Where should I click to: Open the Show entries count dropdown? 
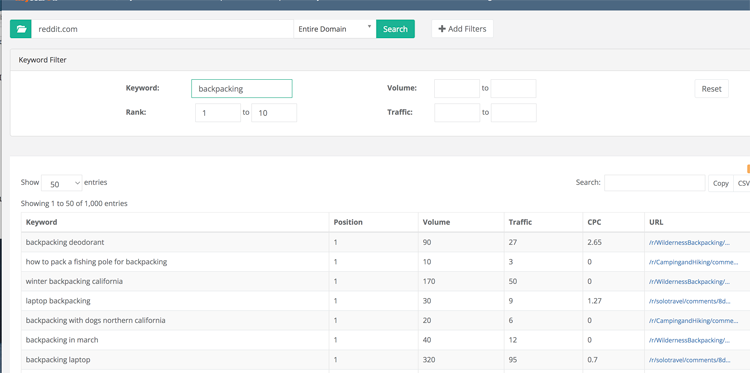(62, 183)
